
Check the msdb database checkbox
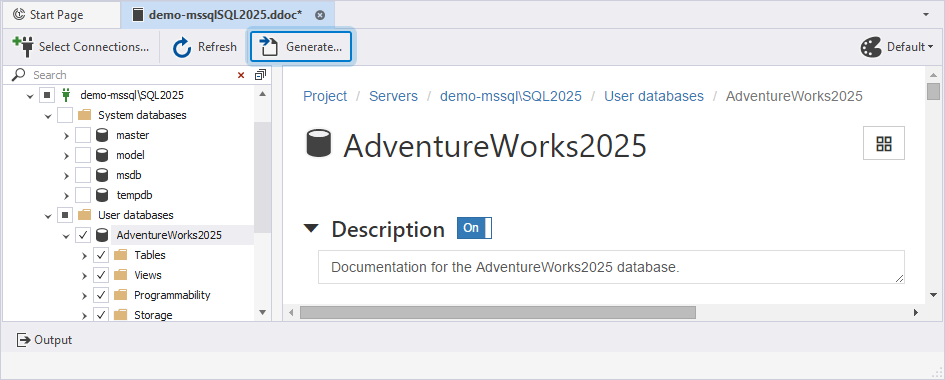click(x=83, y=175)
